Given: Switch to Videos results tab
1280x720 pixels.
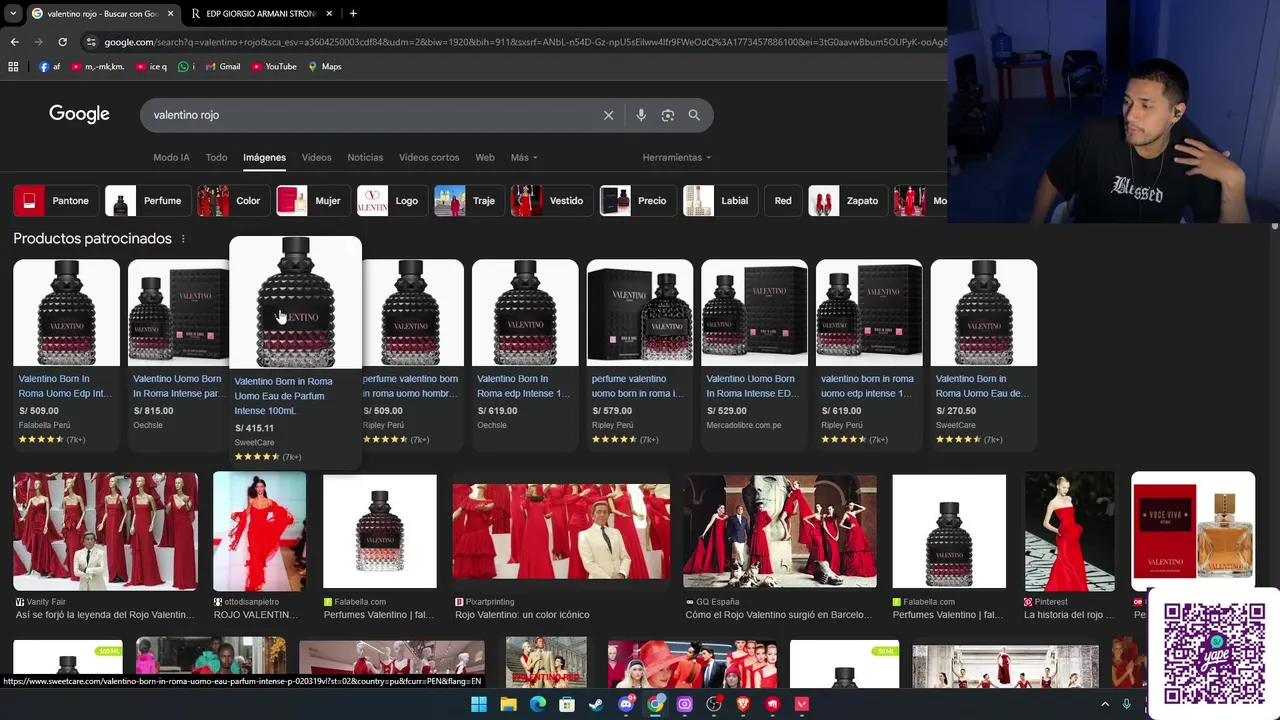Looking at the screenshot, I should tap(316, 157).
